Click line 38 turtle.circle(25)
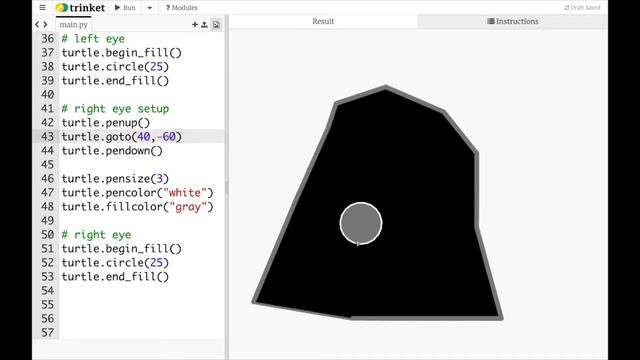The image size is (640, 360). coord(115,67)
